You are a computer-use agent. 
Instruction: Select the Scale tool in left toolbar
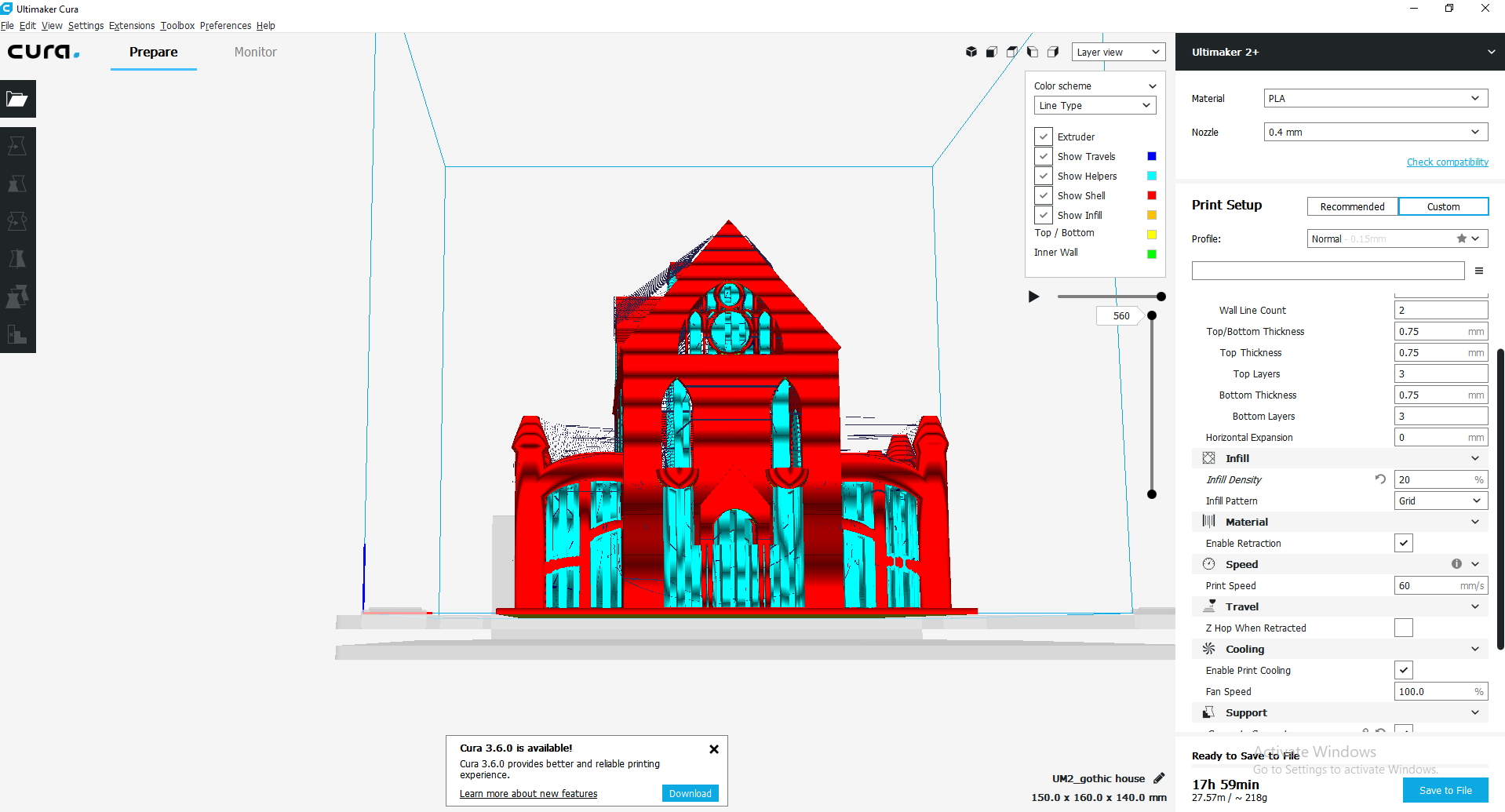[17, 184]
